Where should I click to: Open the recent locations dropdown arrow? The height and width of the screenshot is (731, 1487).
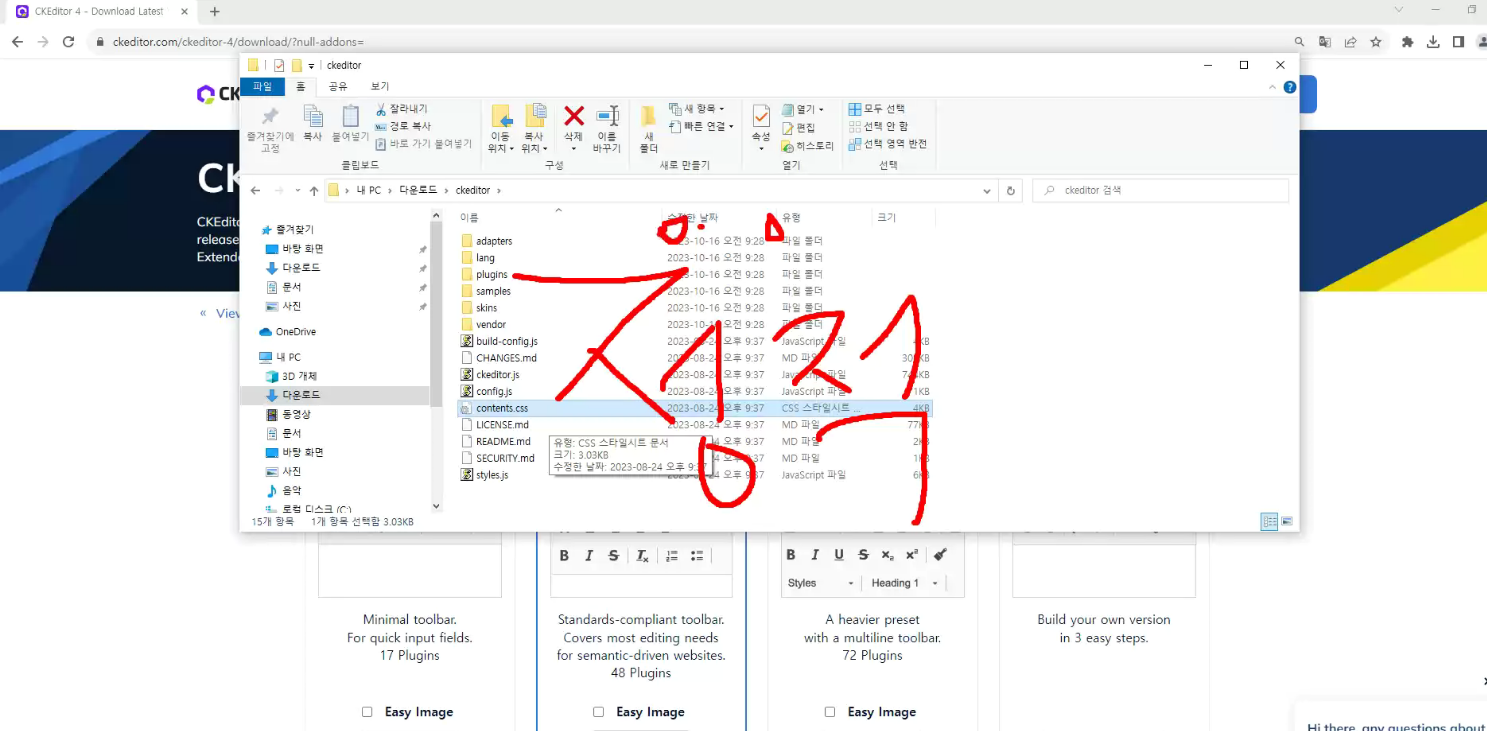pos(297,190)
